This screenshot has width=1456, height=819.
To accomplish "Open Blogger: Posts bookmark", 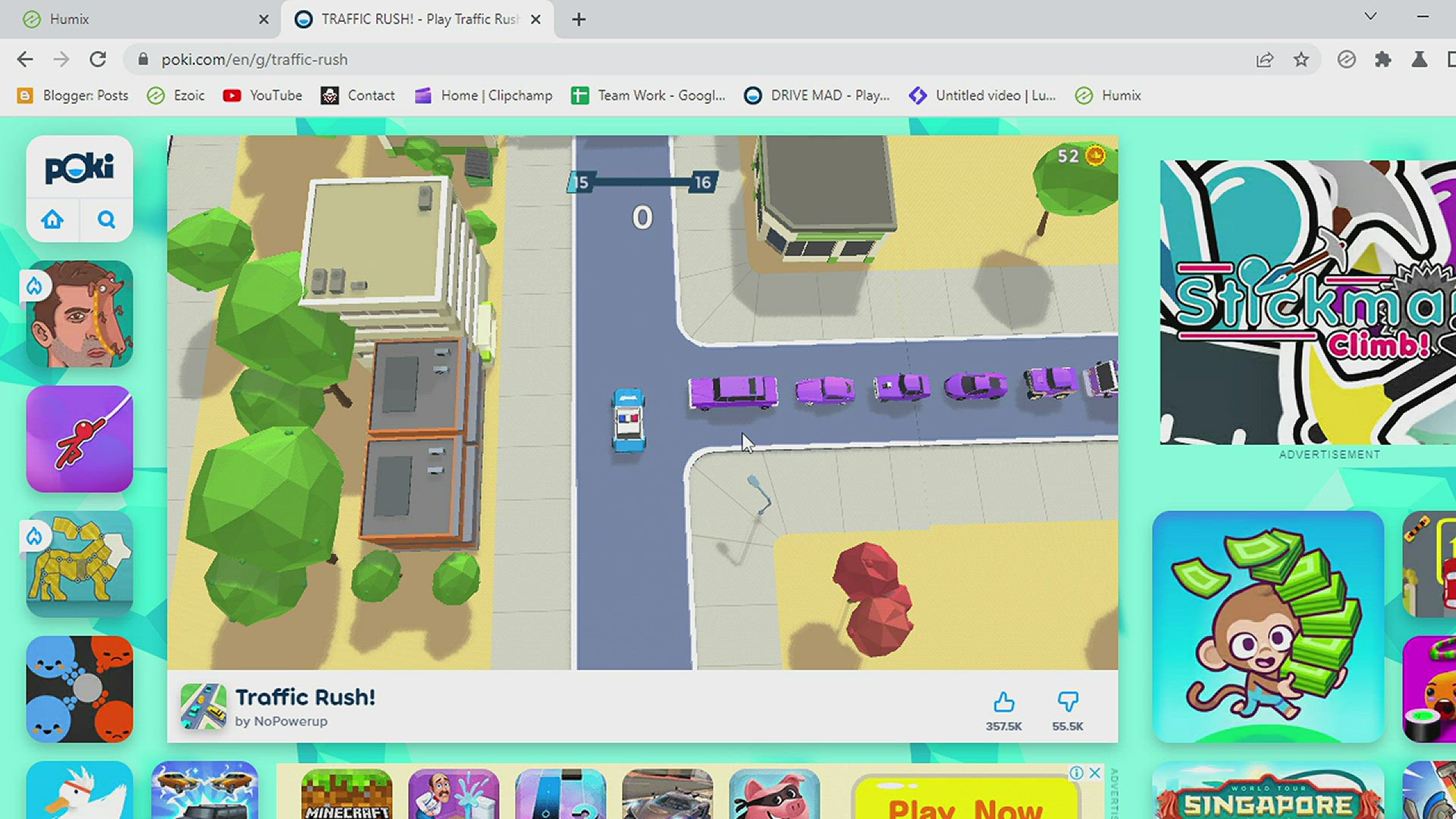I will pyautogui.click(x=73, y=96).
